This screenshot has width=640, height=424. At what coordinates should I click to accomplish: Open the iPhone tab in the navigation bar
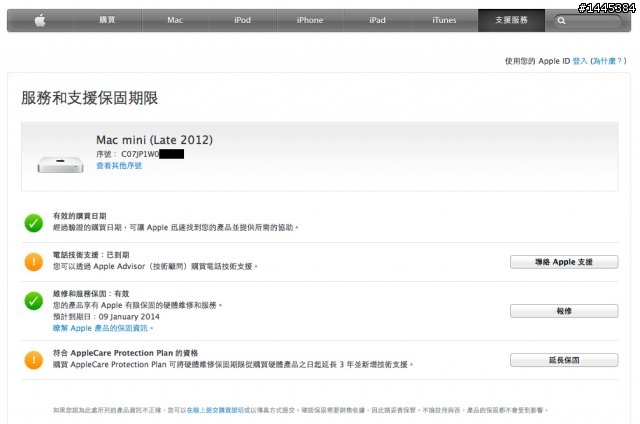tap(310, 20)
